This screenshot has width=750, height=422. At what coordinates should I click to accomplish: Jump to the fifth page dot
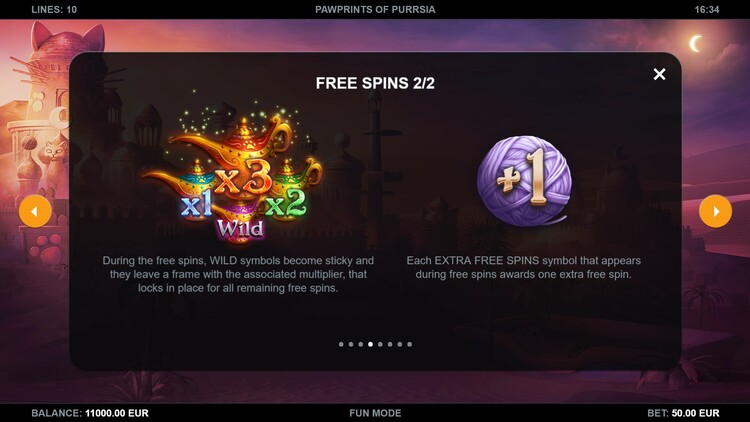click(x=380, y=344)
